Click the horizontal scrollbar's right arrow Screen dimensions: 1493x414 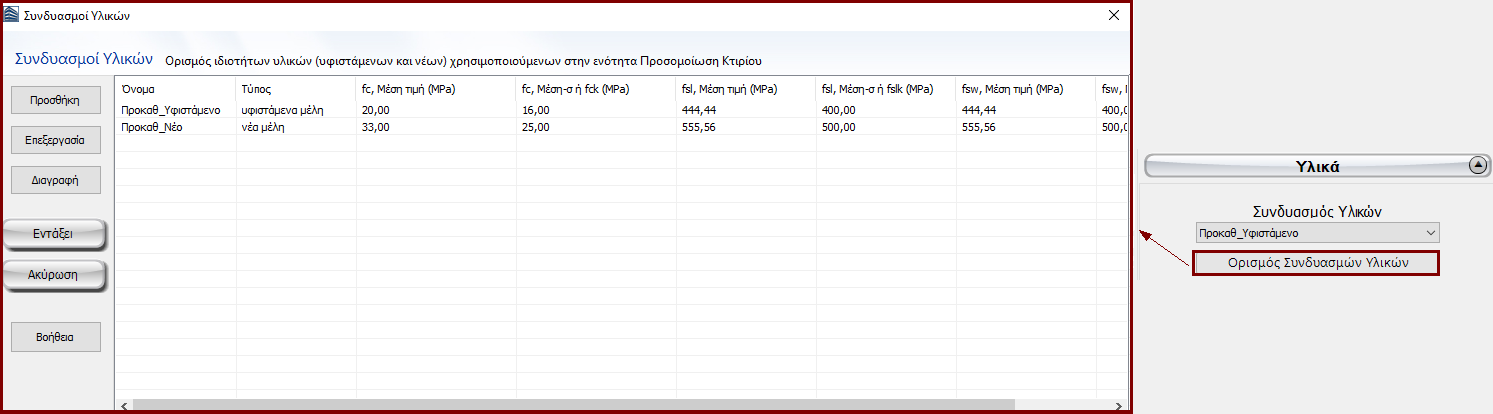pos(1121,405)
